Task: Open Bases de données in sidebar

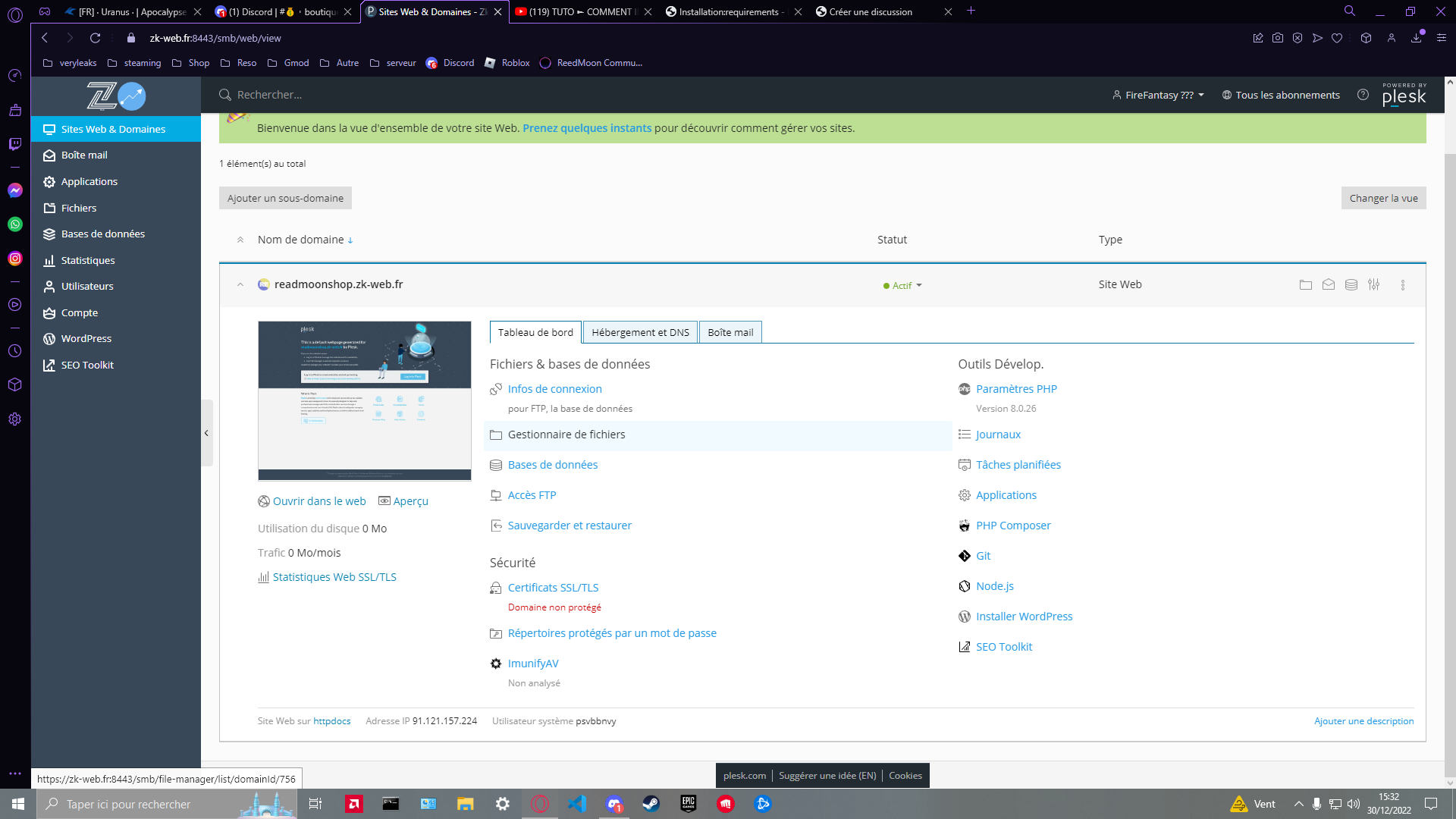Action: (115, 234)
